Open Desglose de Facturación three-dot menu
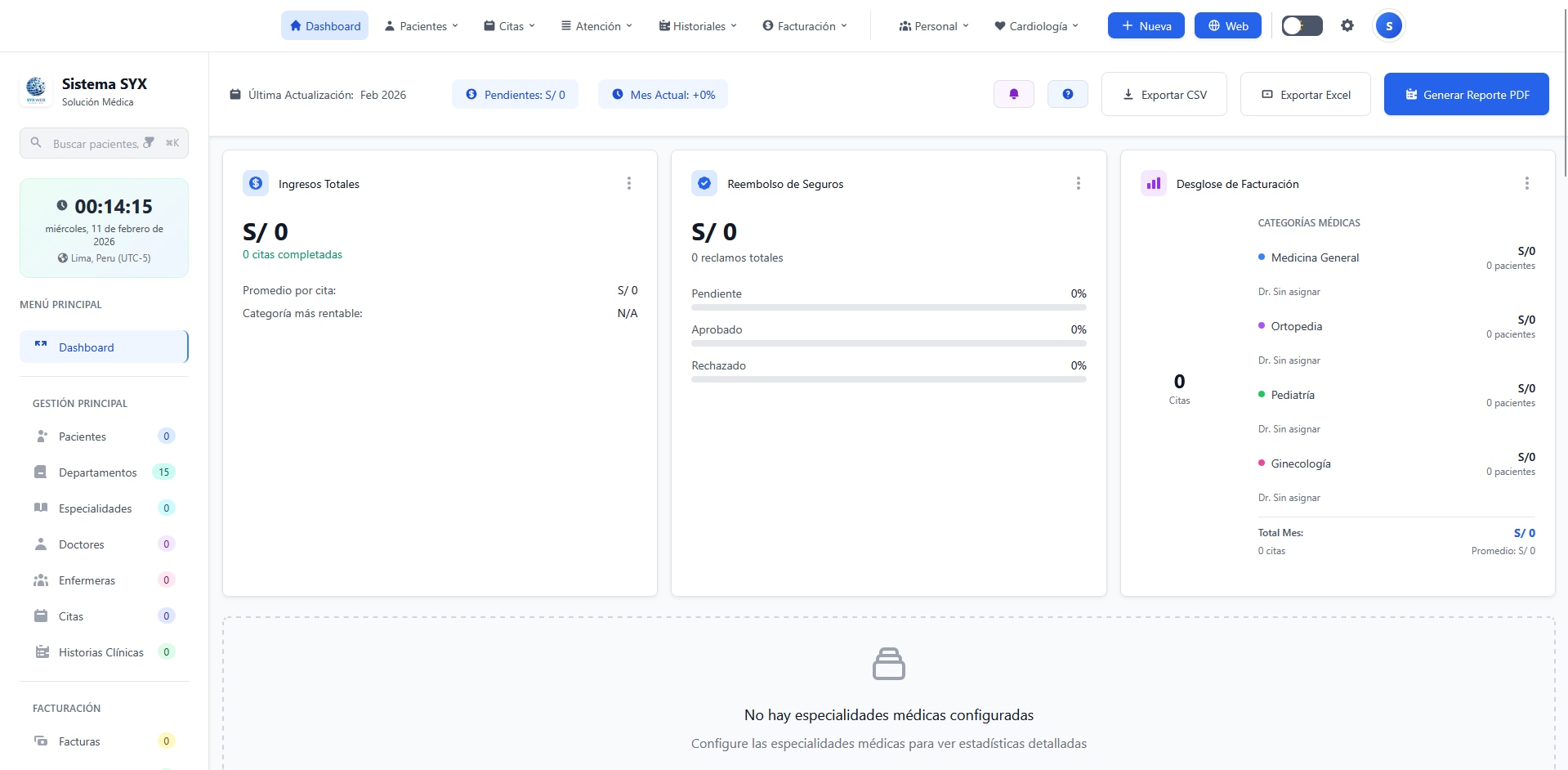1568x770 pixels. 1526,183
